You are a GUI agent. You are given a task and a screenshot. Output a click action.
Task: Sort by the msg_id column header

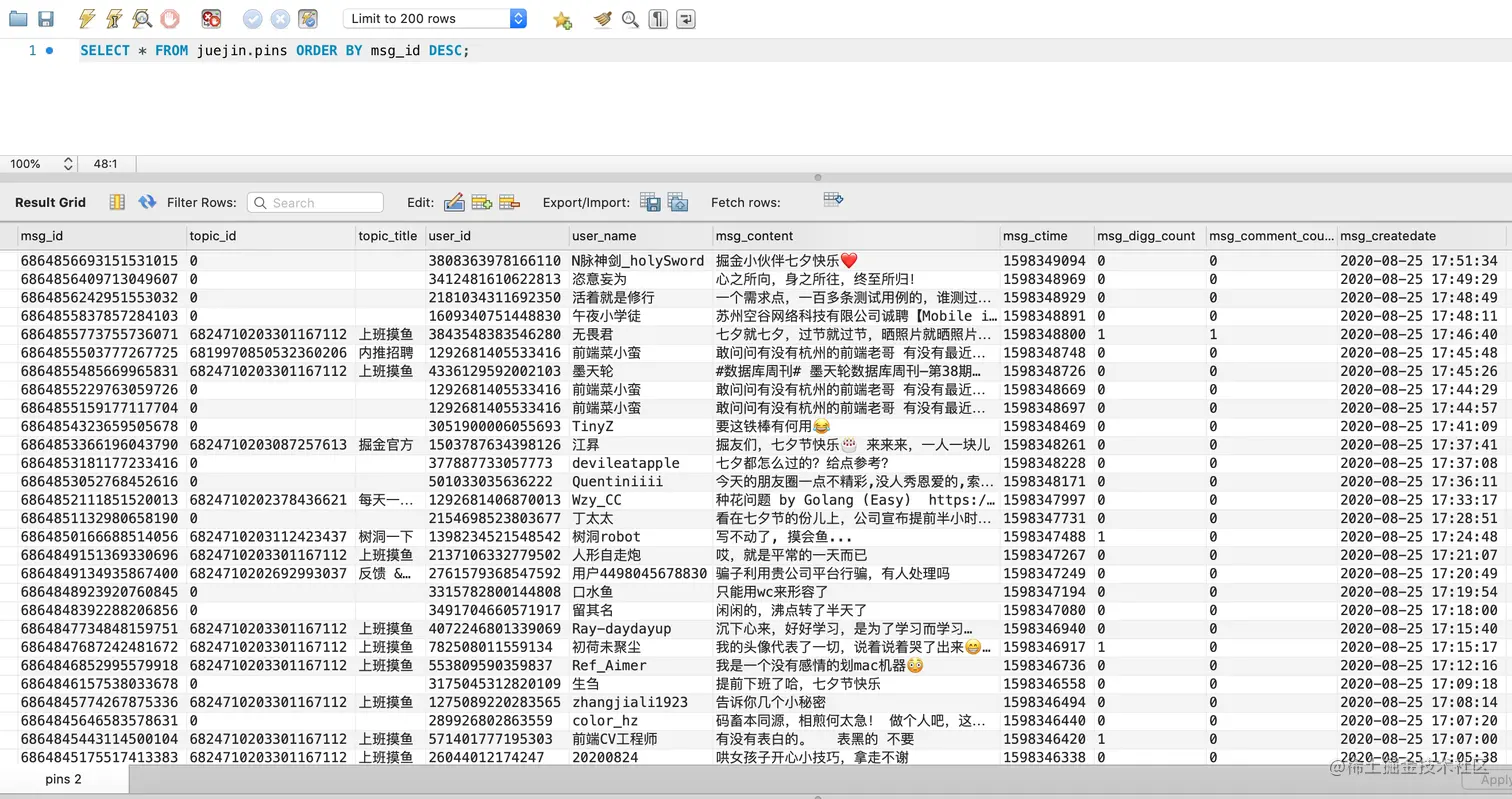point(102,236)
